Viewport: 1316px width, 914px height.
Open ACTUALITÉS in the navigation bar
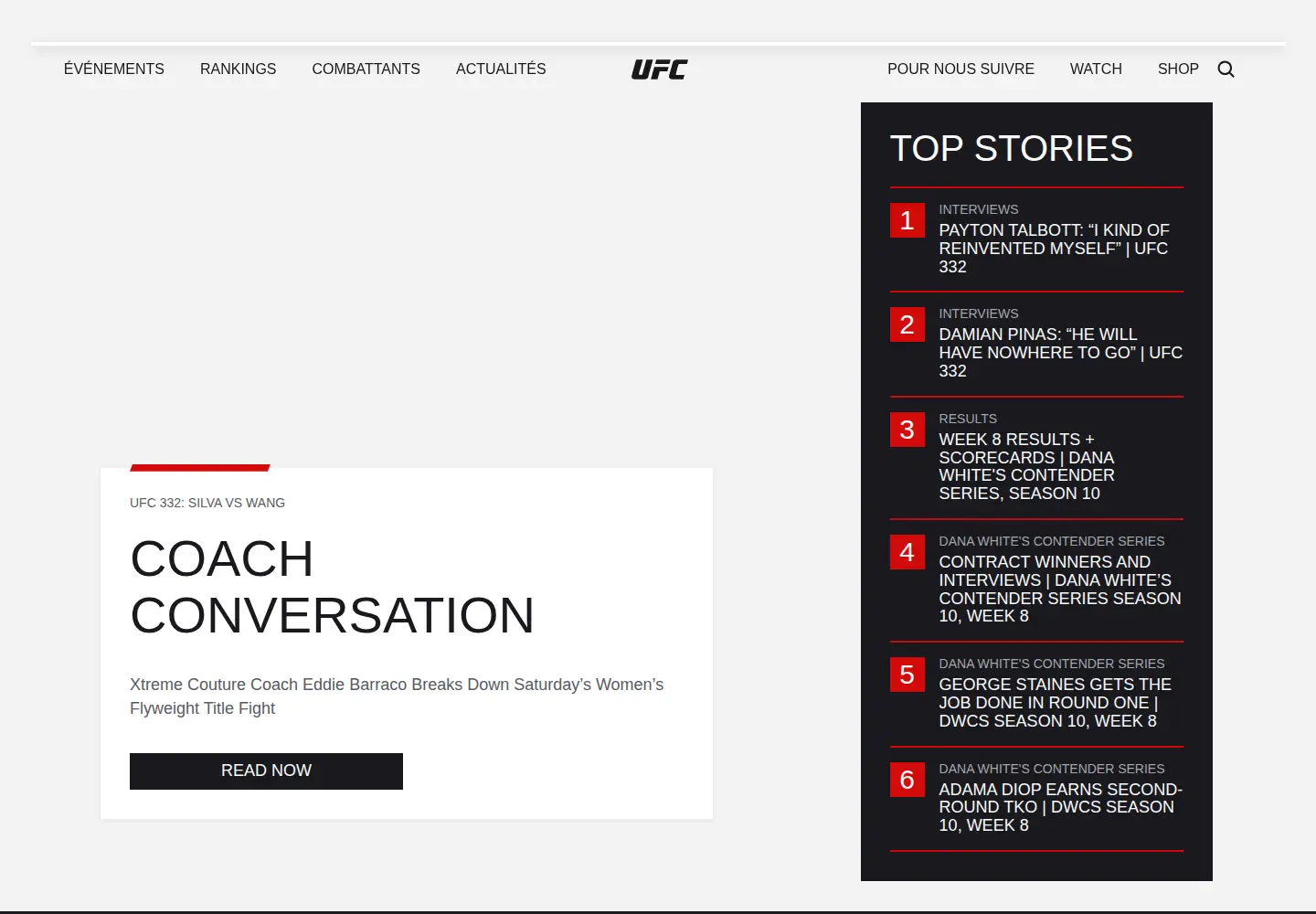click(501, 69)
